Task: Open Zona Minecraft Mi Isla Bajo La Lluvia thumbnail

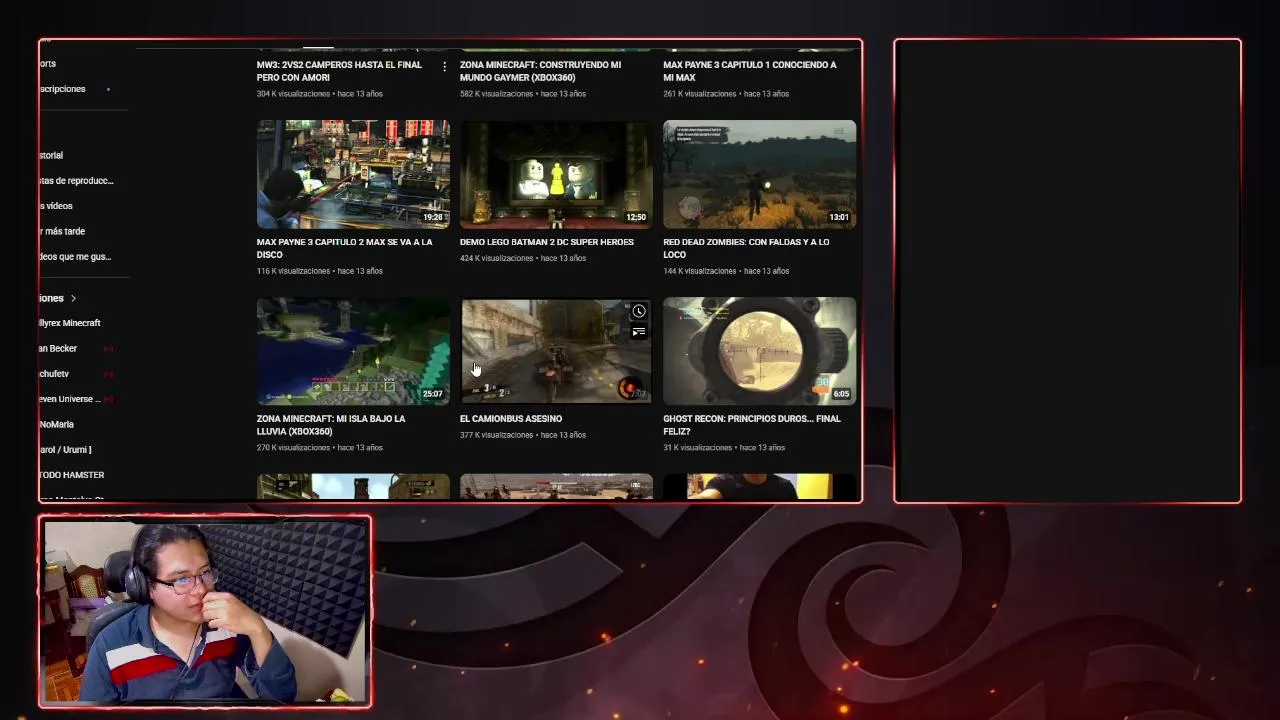Action: tap(353, 351)
